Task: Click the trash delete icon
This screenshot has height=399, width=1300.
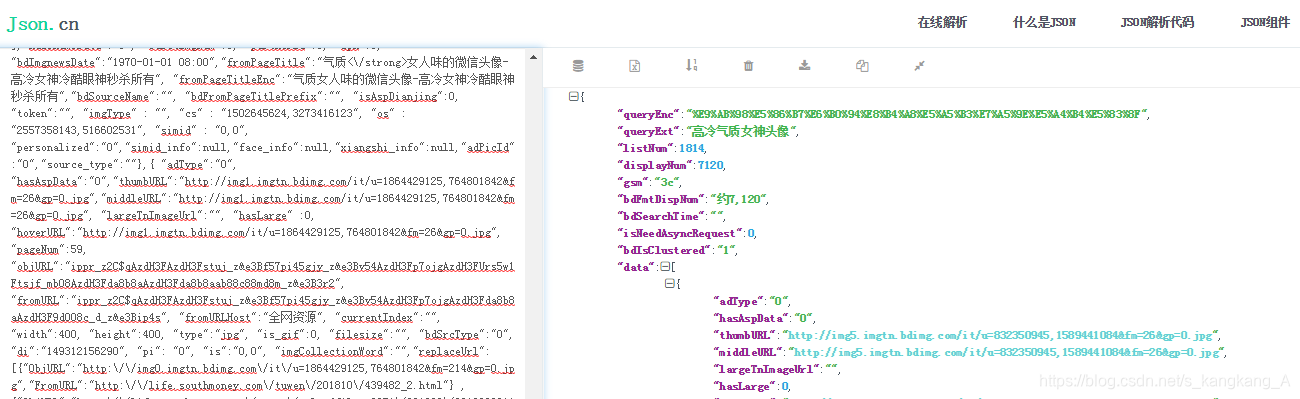Action: (x=748, y=66)
